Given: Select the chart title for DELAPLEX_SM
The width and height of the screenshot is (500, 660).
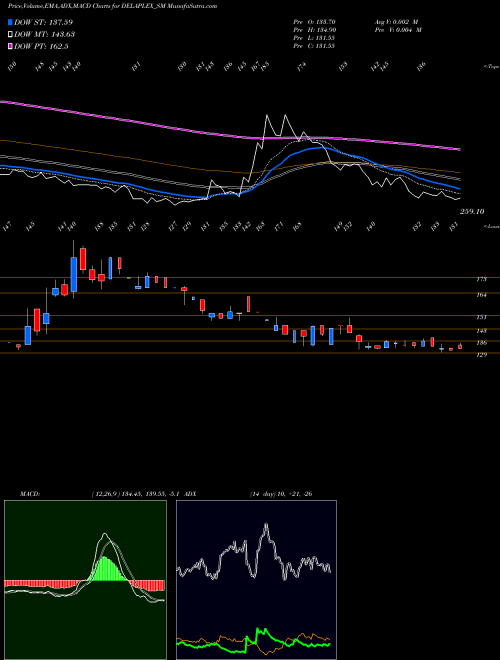Looking at the screenshot, I should pos(112,6).
